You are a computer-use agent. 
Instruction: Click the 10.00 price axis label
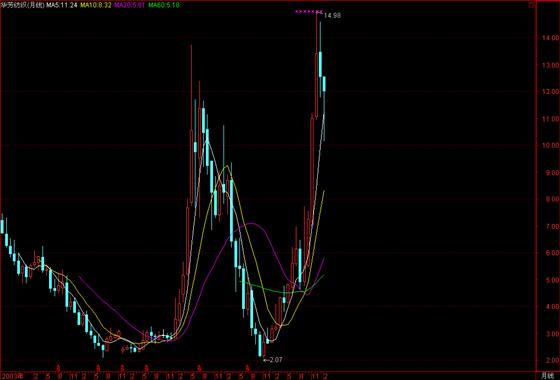550,146
